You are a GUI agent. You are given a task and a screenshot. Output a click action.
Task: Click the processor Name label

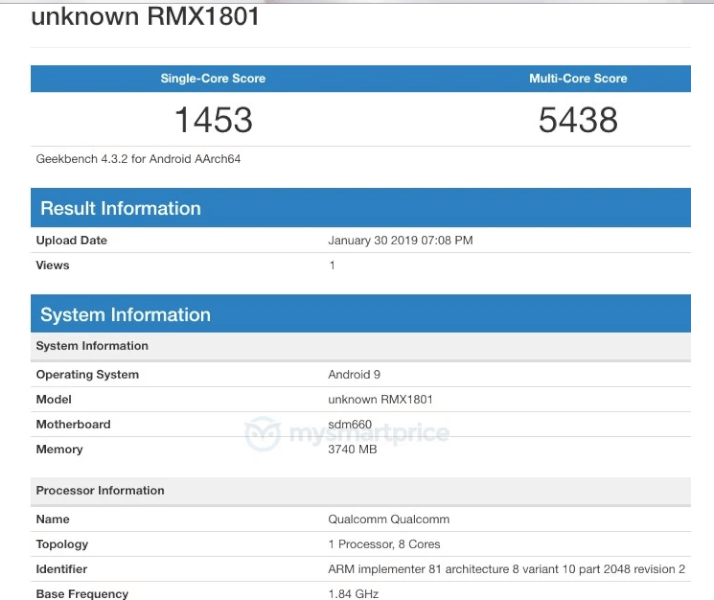53,519
